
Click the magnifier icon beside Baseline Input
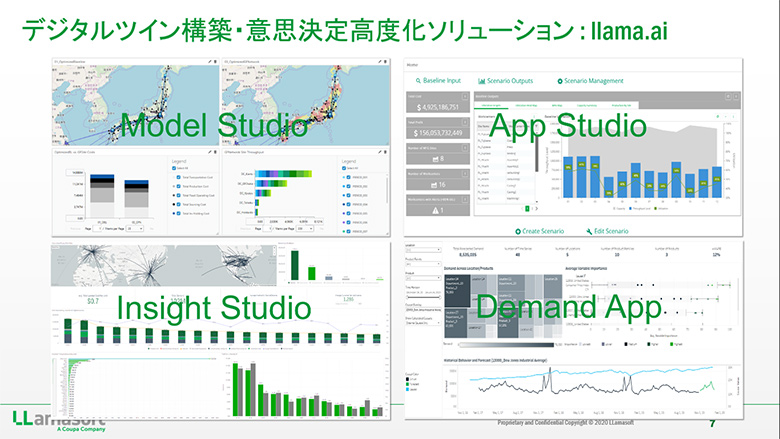(418, 81)
